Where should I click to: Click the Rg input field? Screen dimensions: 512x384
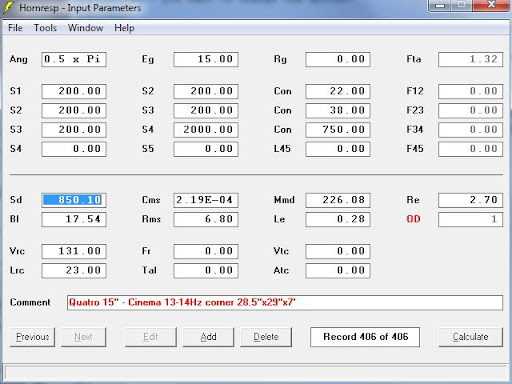tap(338, 59)
